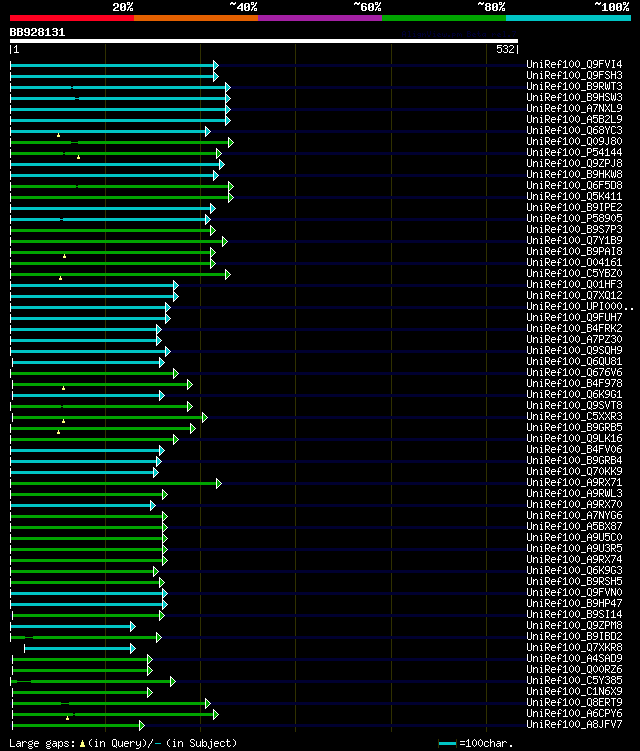Open hit UniRef100_A5B2L9
Image resolution: width=640 pixels, height=751 pixels.
point(574,119)
